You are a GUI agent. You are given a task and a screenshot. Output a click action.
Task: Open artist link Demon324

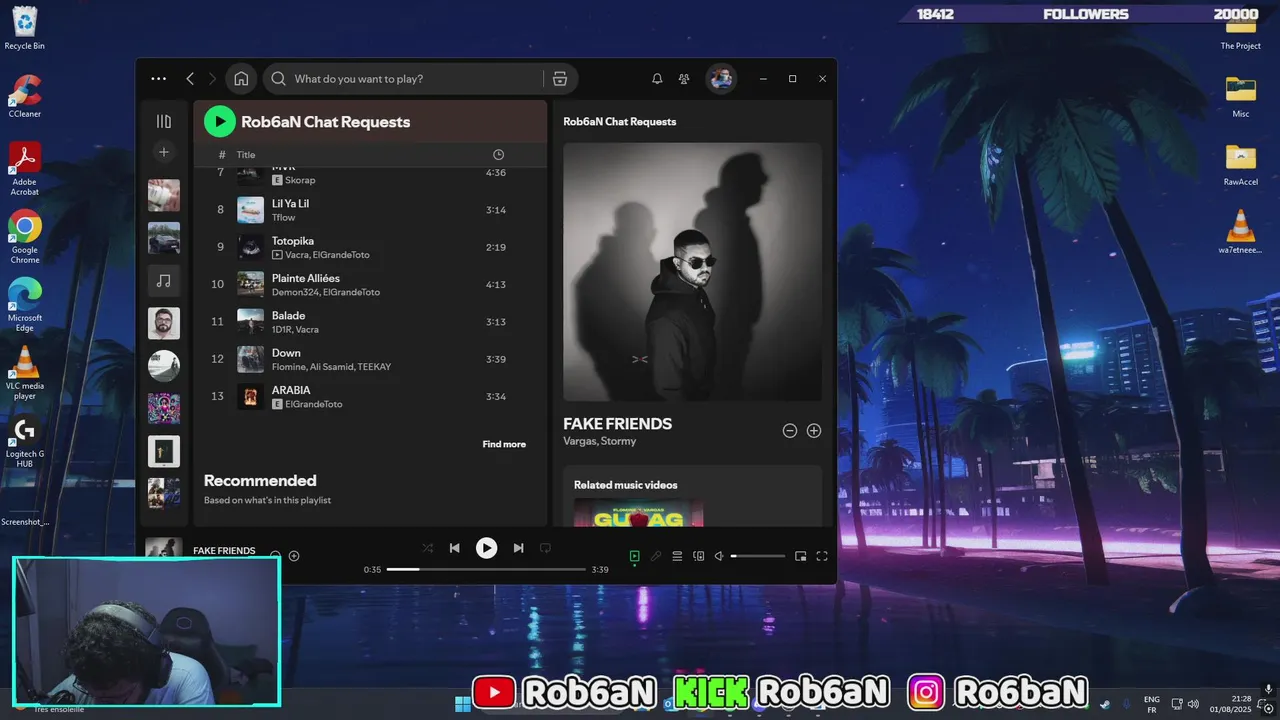pos(291,292)
